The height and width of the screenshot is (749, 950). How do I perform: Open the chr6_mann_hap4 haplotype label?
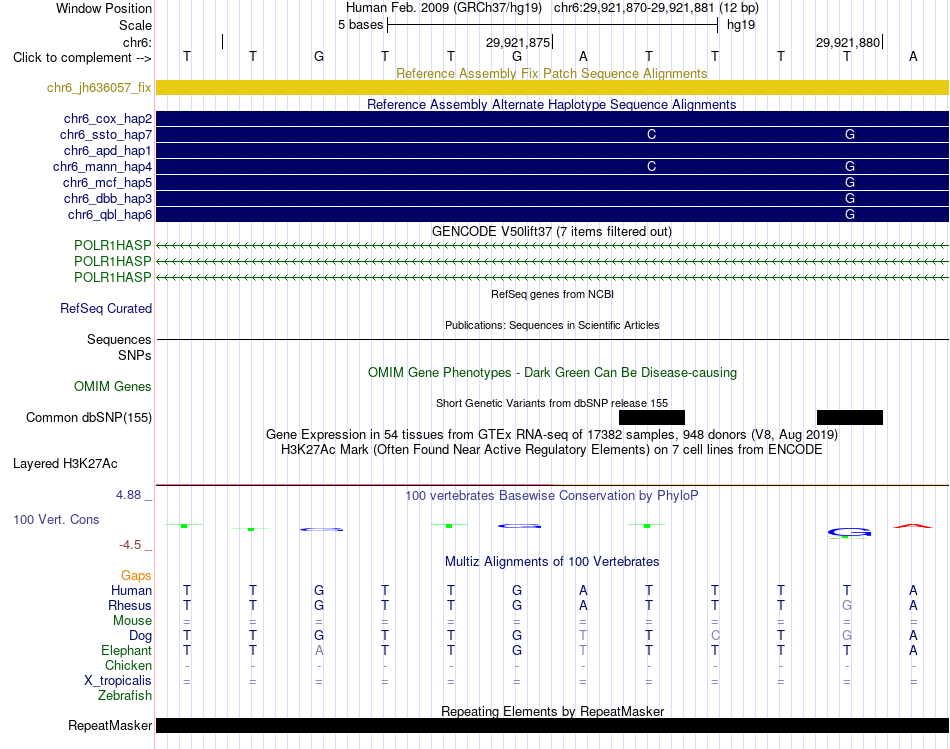(x=102, y=167)
